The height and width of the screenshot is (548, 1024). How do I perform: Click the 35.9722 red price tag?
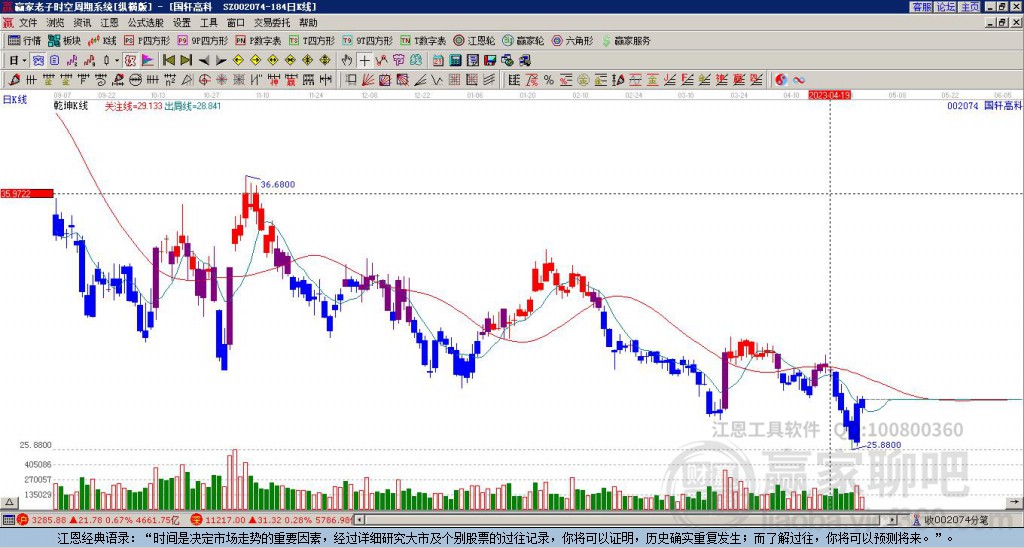pyautogui.click(x=26, y=193)
